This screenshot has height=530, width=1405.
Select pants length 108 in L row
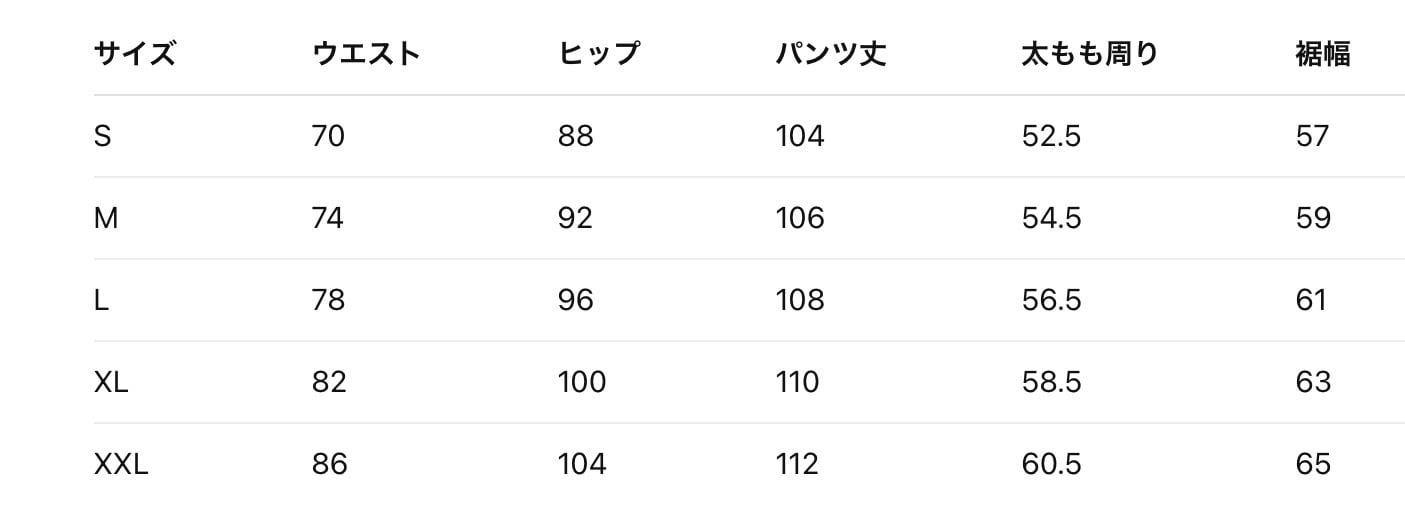(800, 300)
